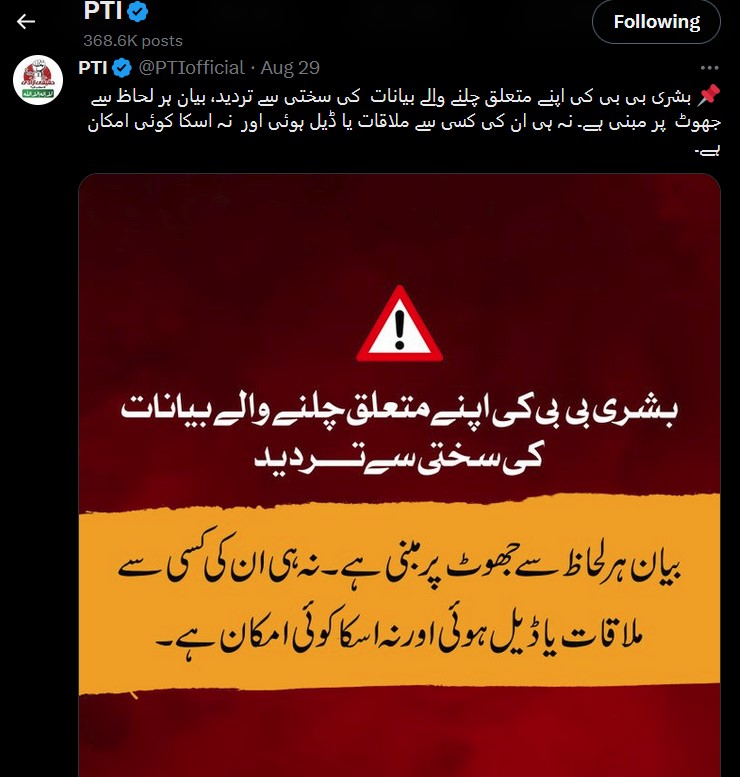740x777 pixels.
Task: Click the bold PTI author name in tweet
Action: point(93,68)
